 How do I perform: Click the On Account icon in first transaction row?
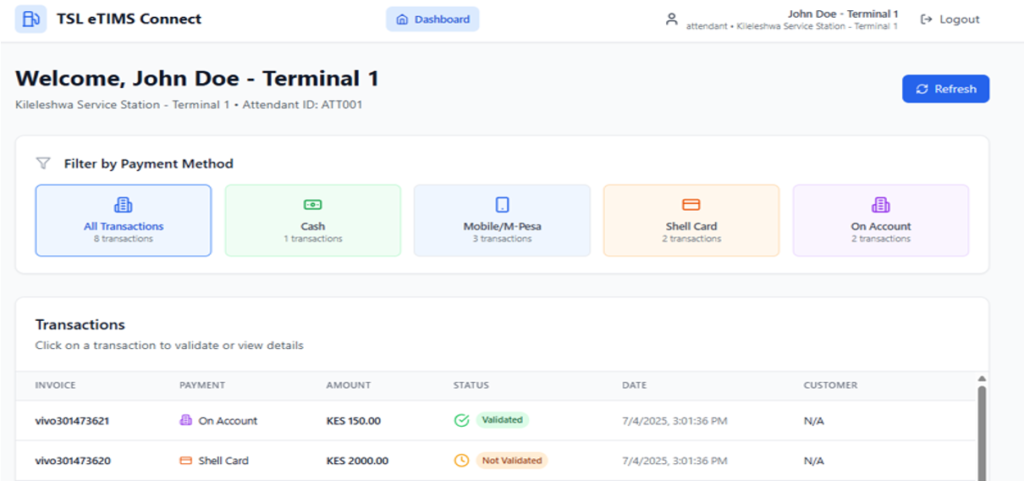pos(185,420)
